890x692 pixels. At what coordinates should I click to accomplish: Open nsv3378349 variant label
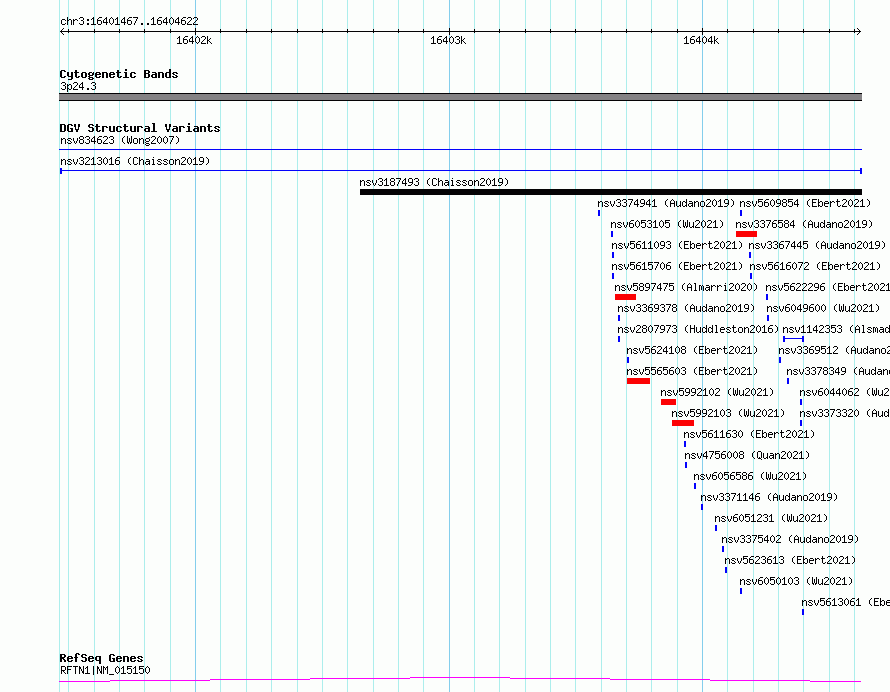click(838, 371)
